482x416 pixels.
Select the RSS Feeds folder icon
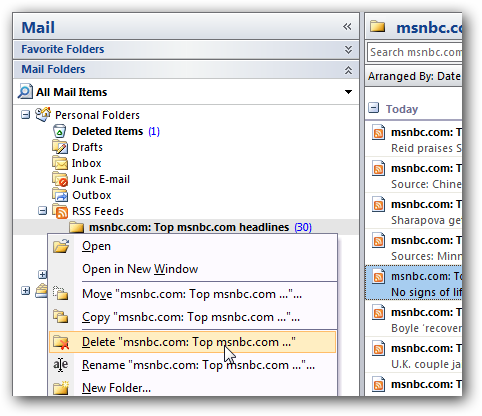(x=60, y=211)
